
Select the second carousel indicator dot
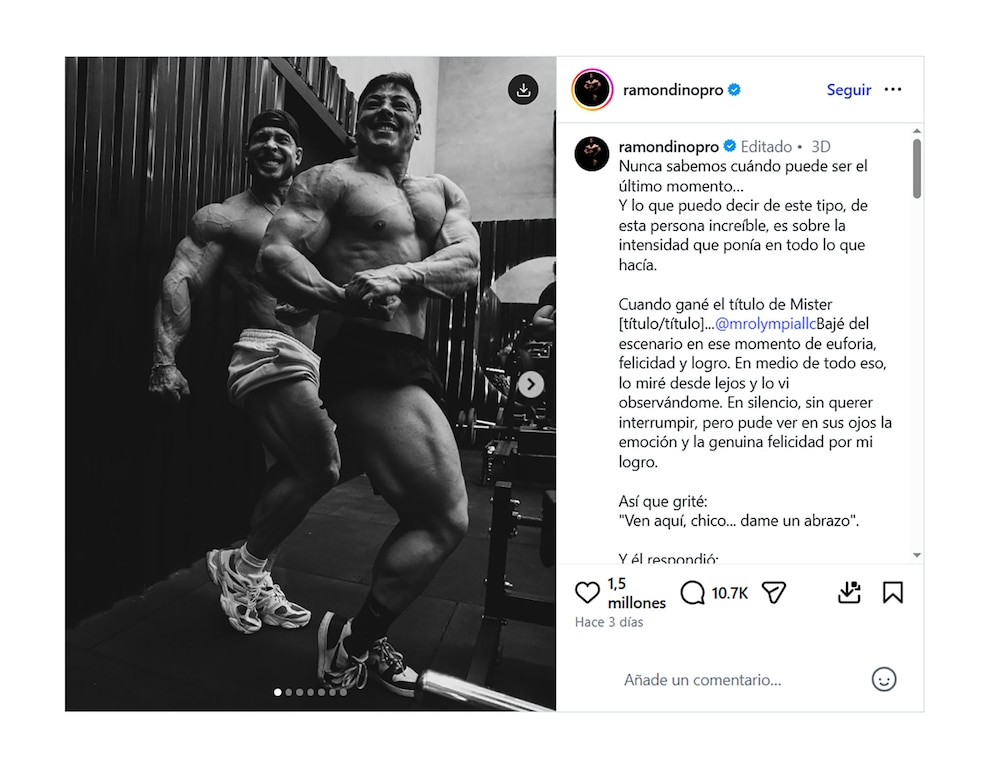[x=288, y=692]
